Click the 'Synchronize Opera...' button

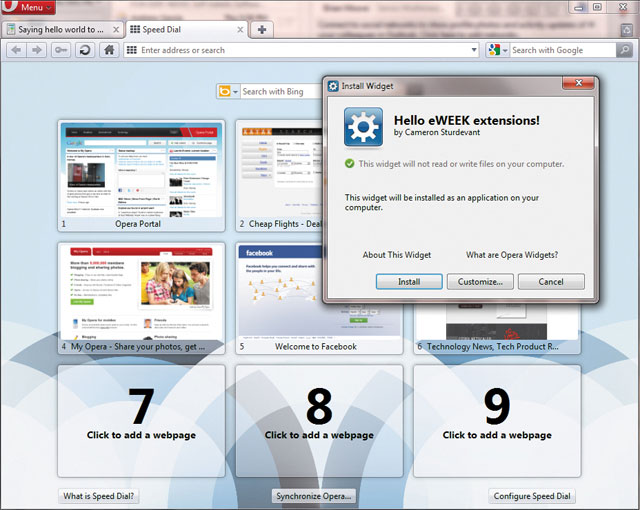pyautogui.click(x=313, y=496)
